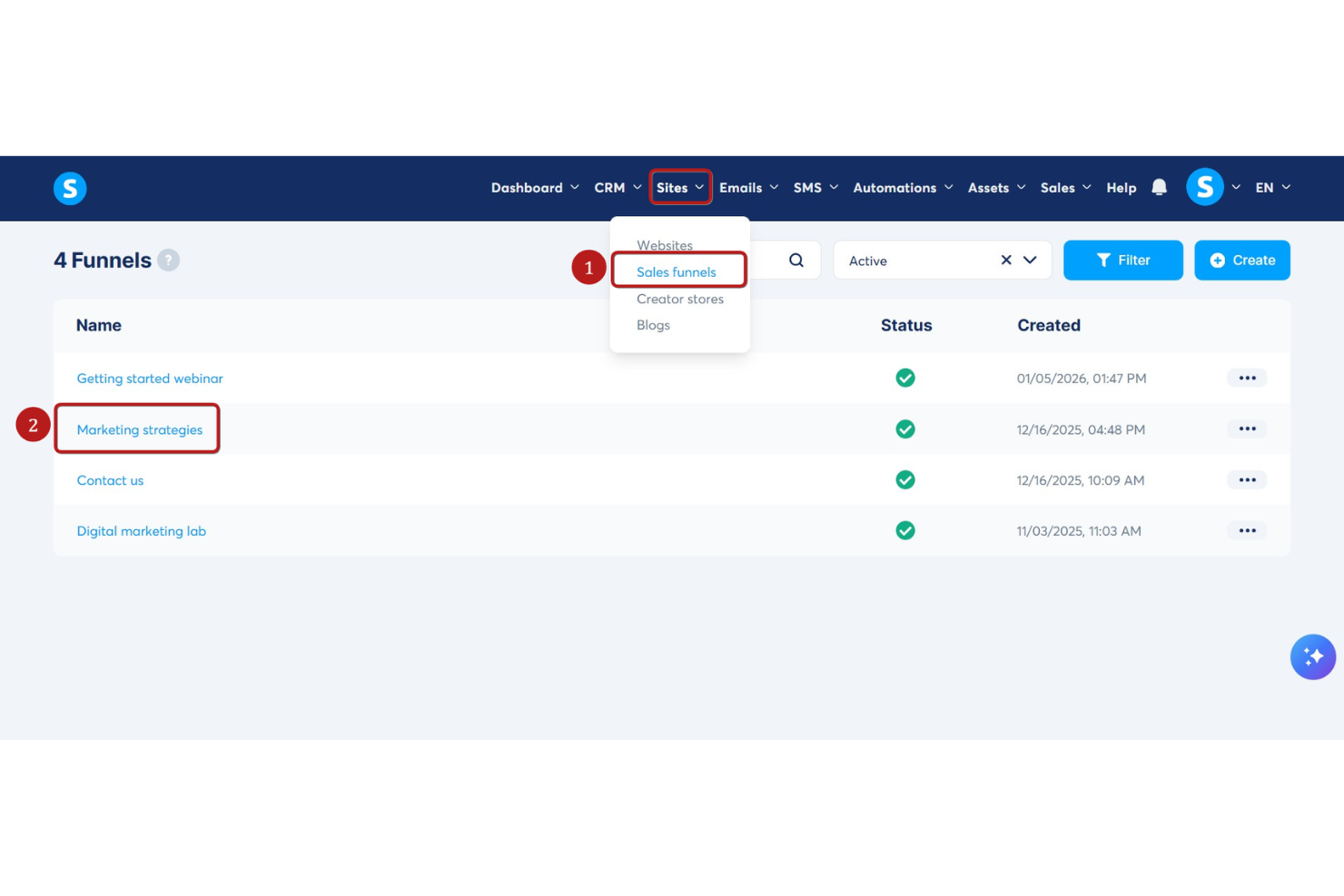Choose Blogs from the Sites menu
Screen dimensions: 1344x896
pos(653,325)
